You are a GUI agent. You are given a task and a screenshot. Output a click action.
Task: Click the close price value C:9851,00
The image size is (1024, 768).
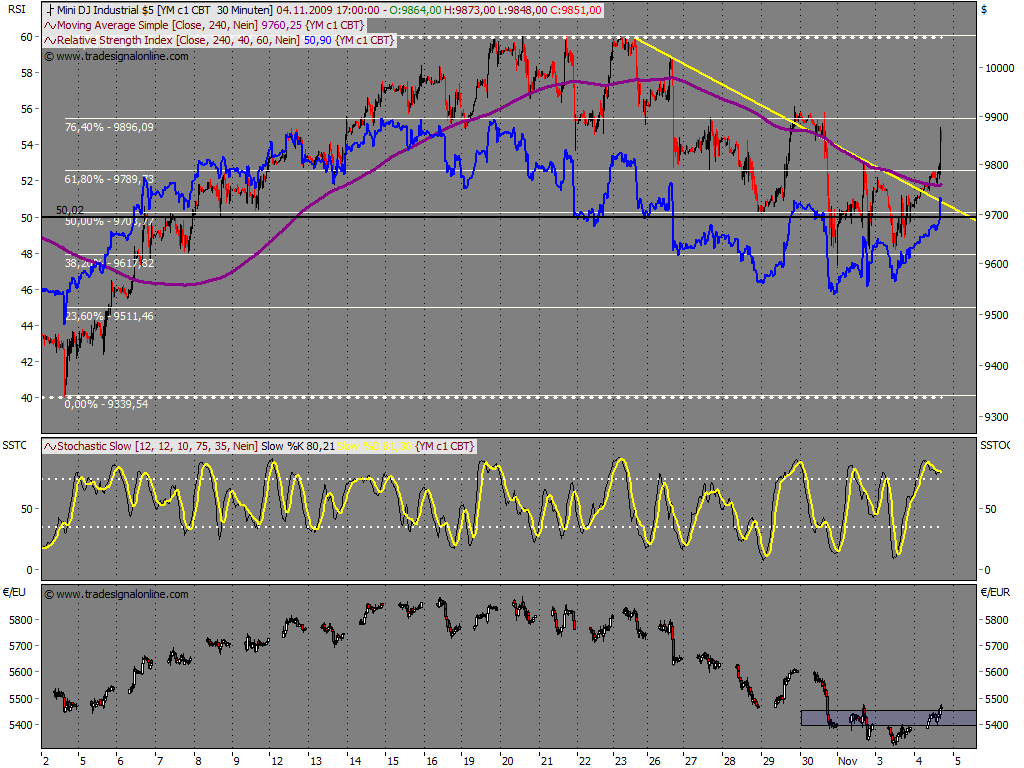575,10
